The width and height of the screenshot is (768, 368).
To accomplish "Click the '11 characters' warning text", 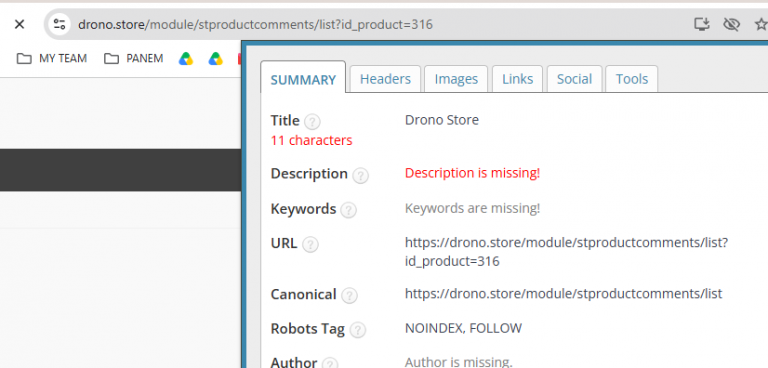I will pyautogui.click(x=312, y=141).
